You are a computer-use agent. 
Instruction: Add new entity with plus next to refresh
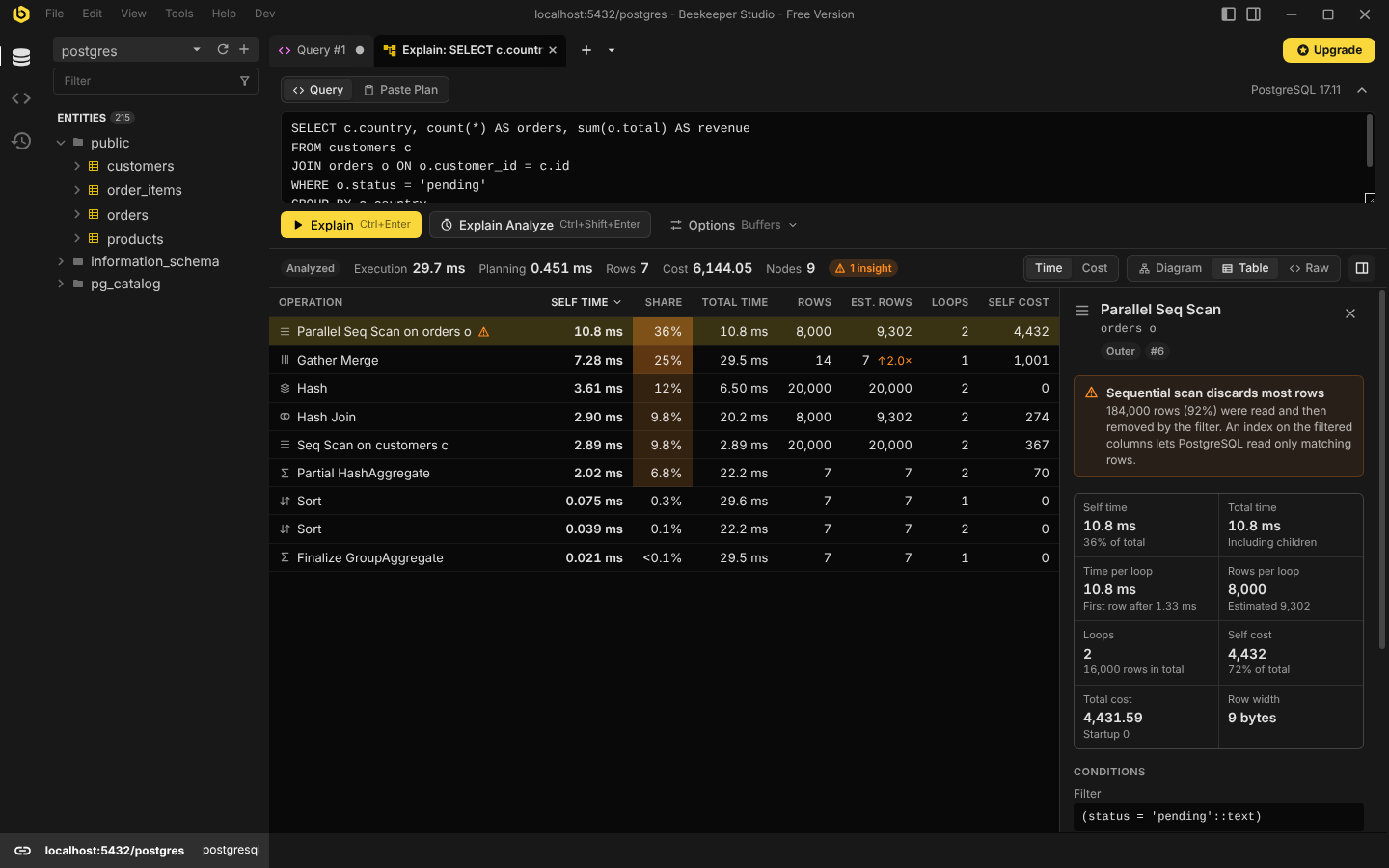tap(244, 49)
